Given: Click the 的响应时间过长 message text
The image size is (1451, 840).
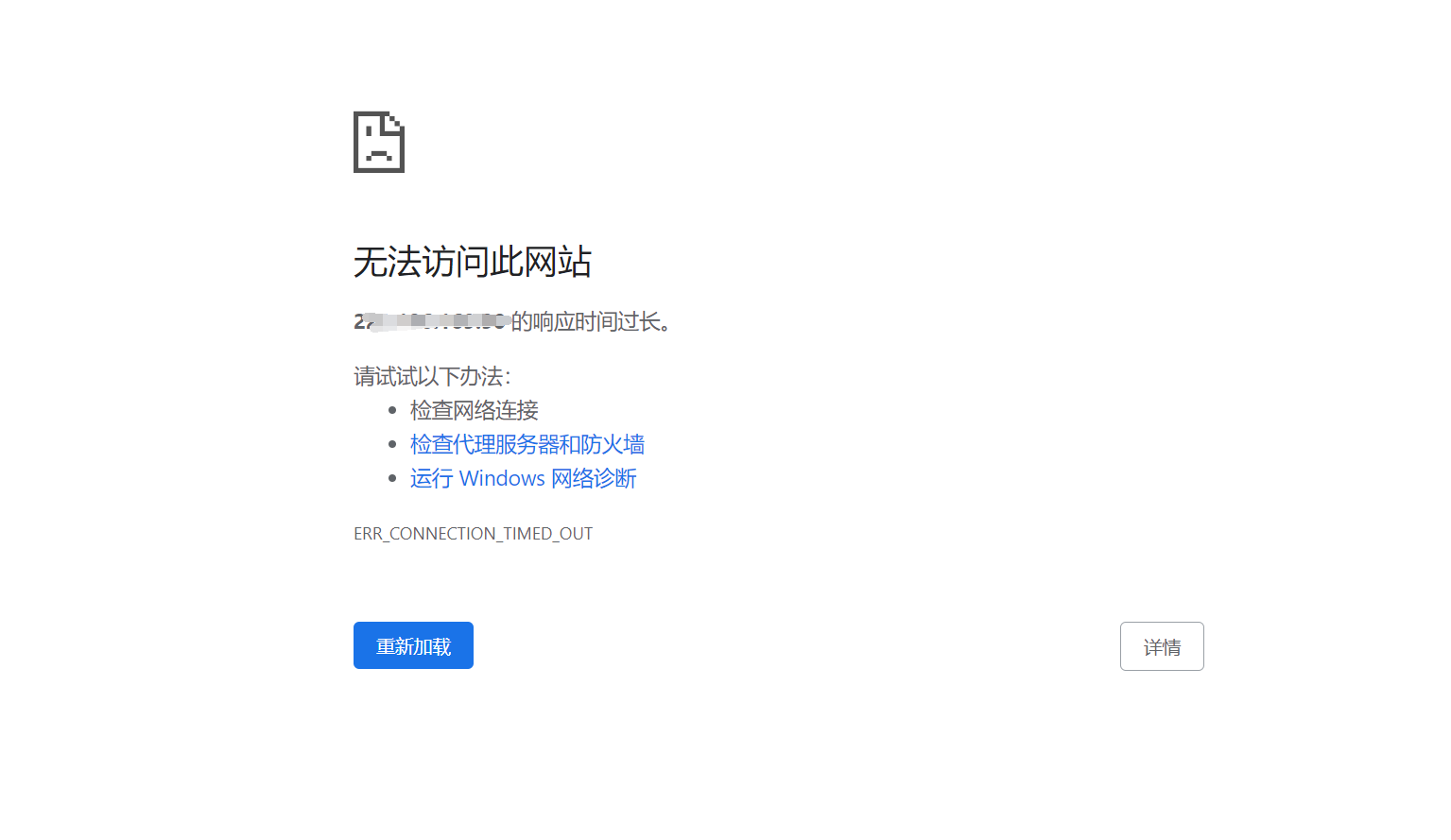Looking at the screenshot, I should [x=592, y=322].
